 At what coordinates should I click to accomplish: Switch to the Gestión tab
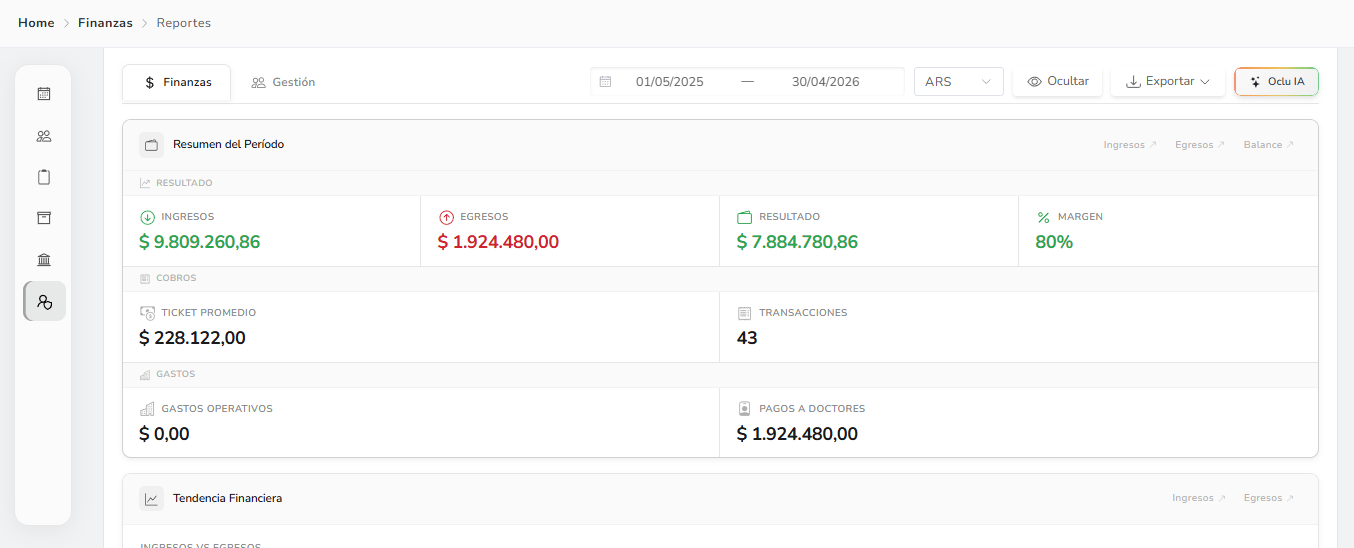point(283,83)
